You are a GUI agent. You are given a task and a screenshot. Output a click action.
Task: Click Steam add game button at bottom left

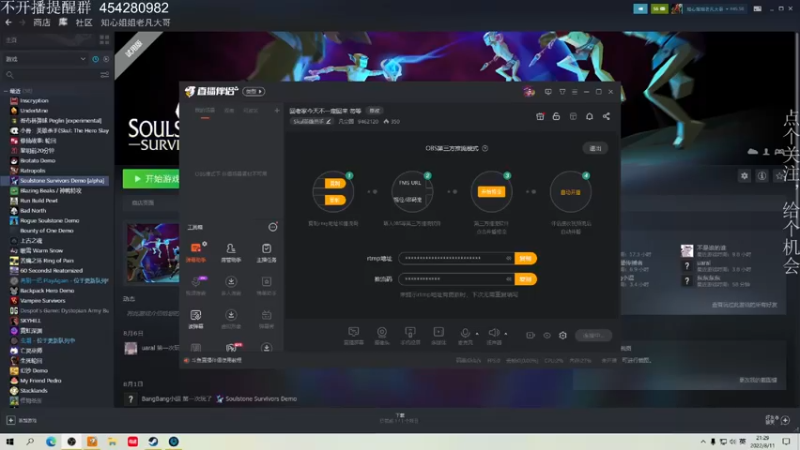click(x=10, y=420)
